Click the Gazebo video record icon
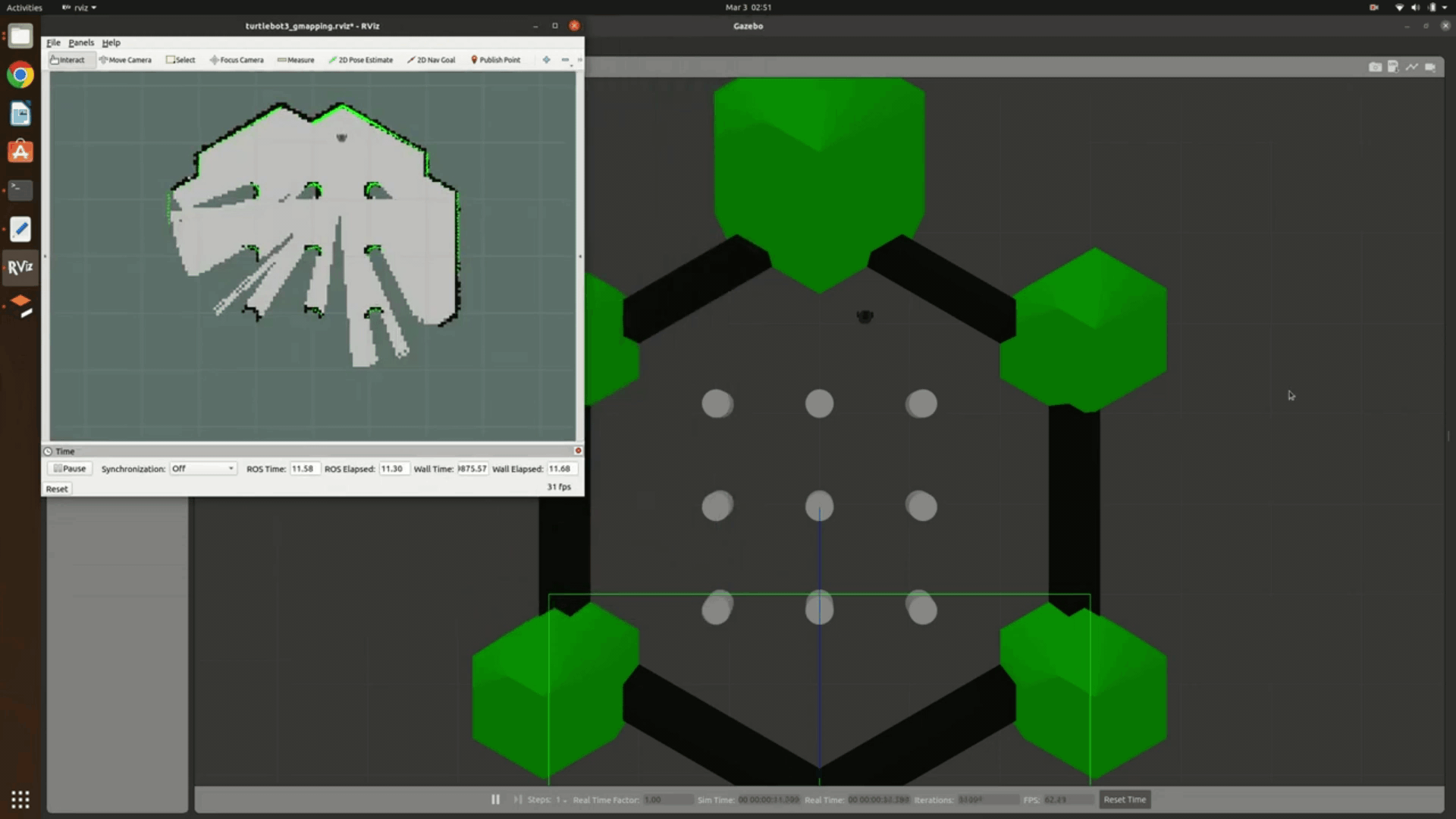 coord(1430,67)
